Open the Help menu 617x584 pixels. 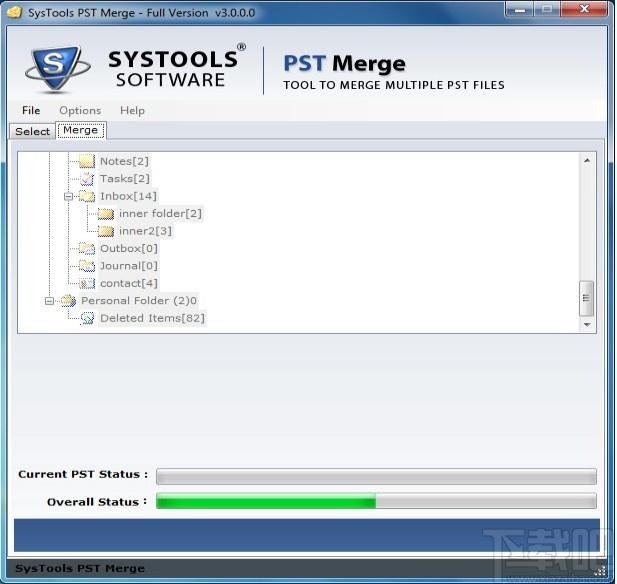click(x=132, y=111)
